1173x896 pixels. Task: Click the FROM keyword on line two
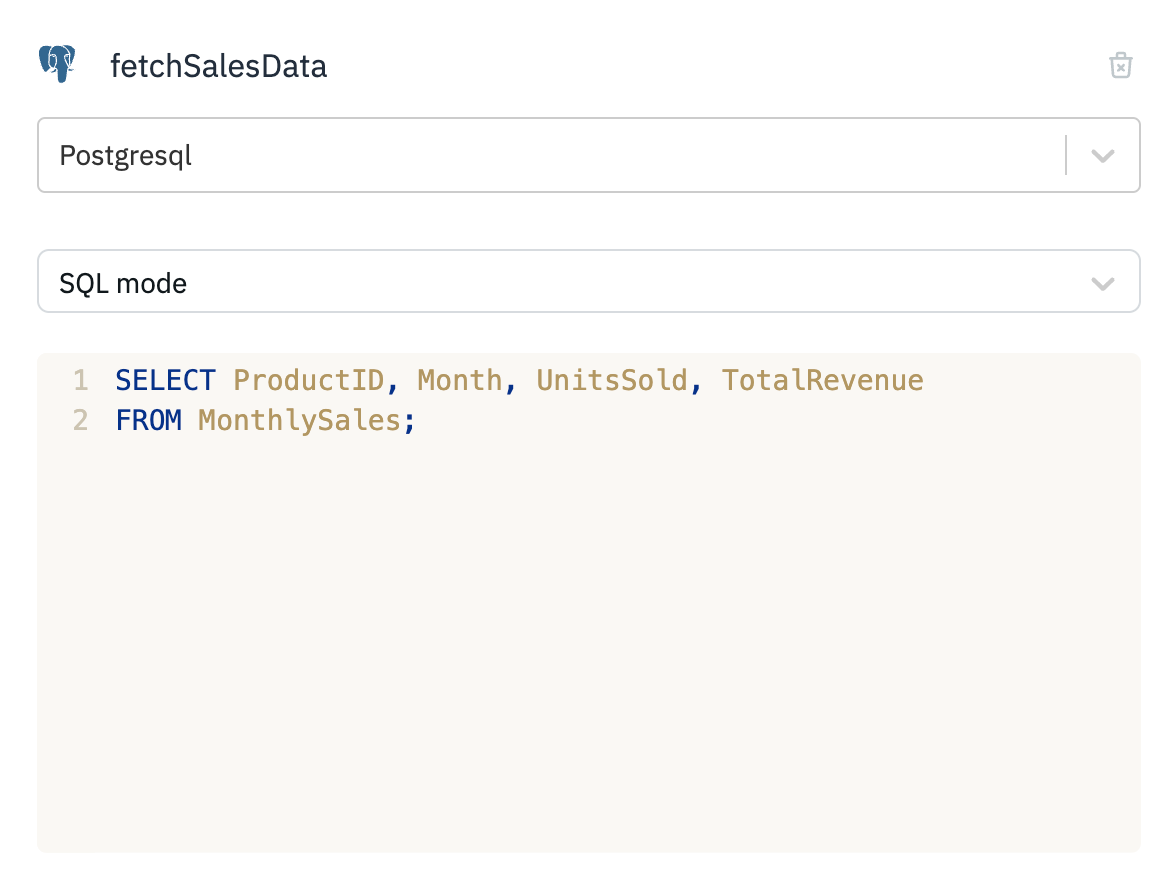tap(148, 421)
